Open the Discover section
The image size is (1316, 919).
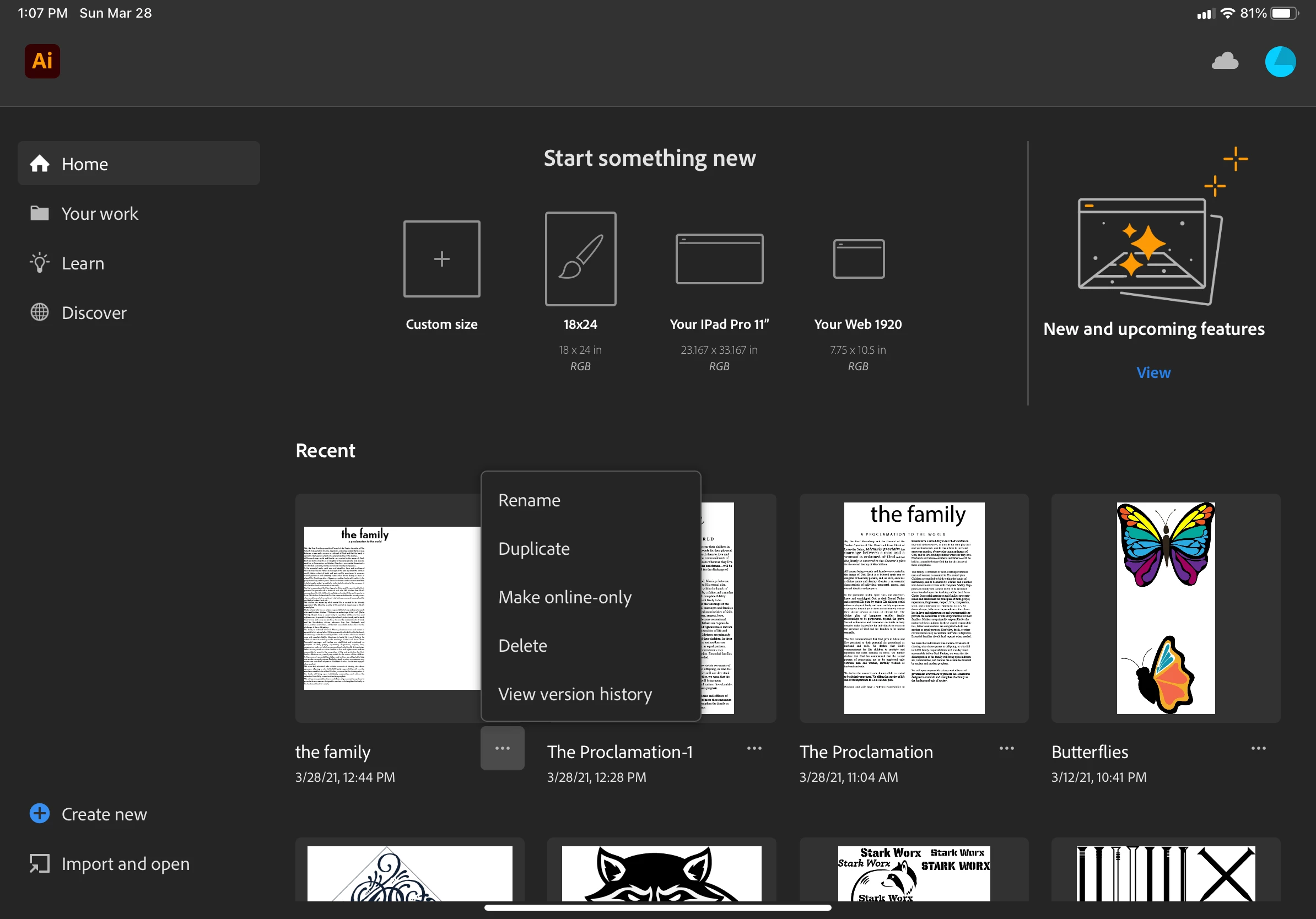(94, 313)
